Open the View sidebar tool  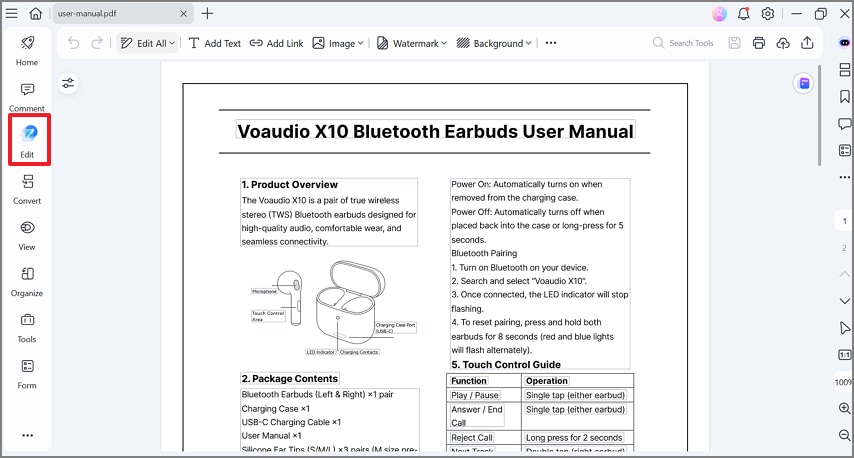pos(27,236)
